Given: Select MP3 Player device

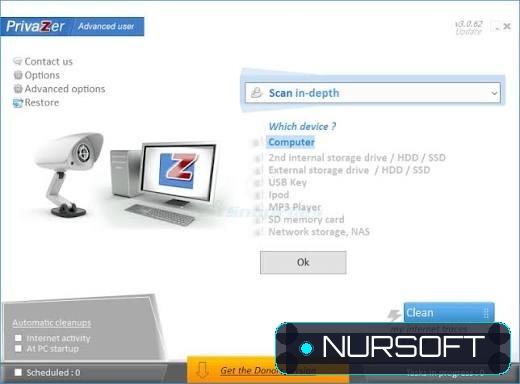Looking at the screenshot, I should [295, 207].
